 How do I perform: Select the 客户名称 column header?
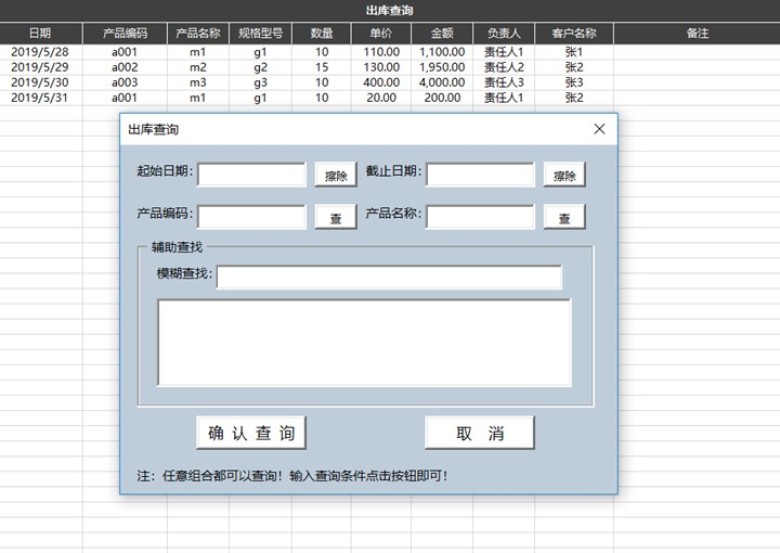coord(574,33)
